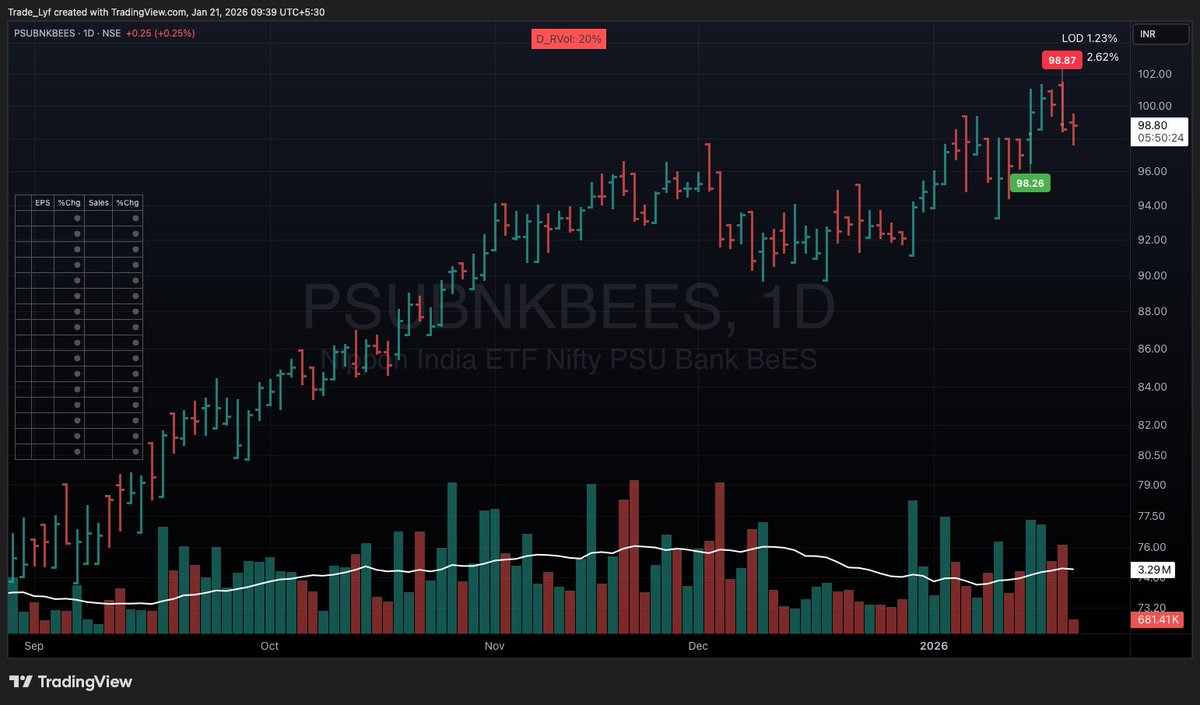This screenshot has height=705, width=1200.
Task: Select the Sales column header
Action: point(98,203)
